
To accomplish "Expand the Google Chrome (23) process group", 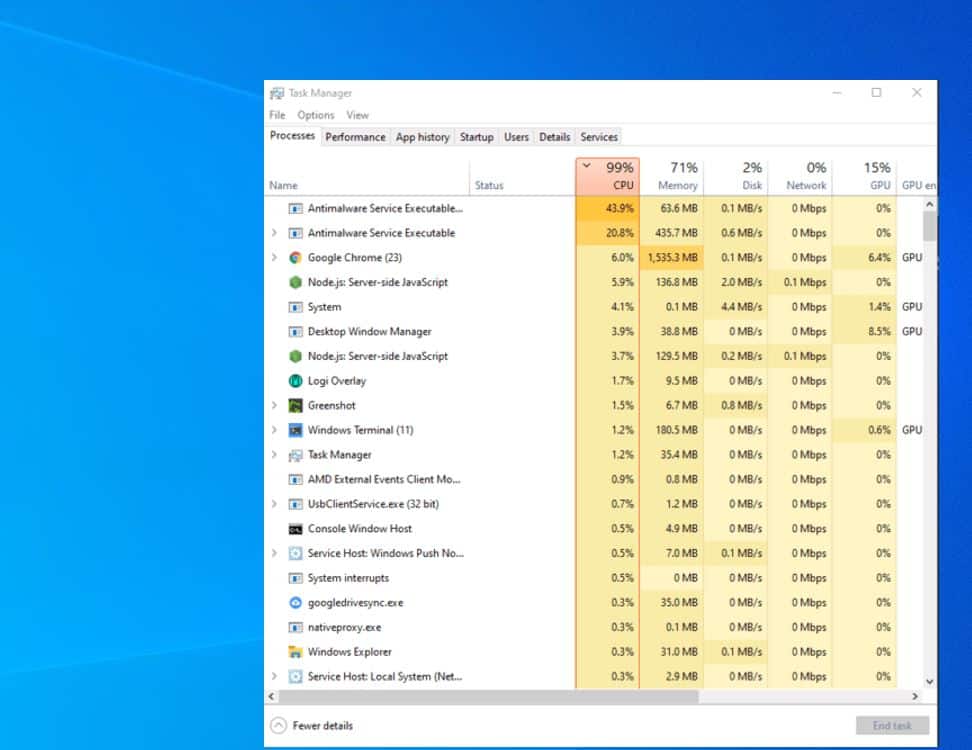I will coord(274,257).
